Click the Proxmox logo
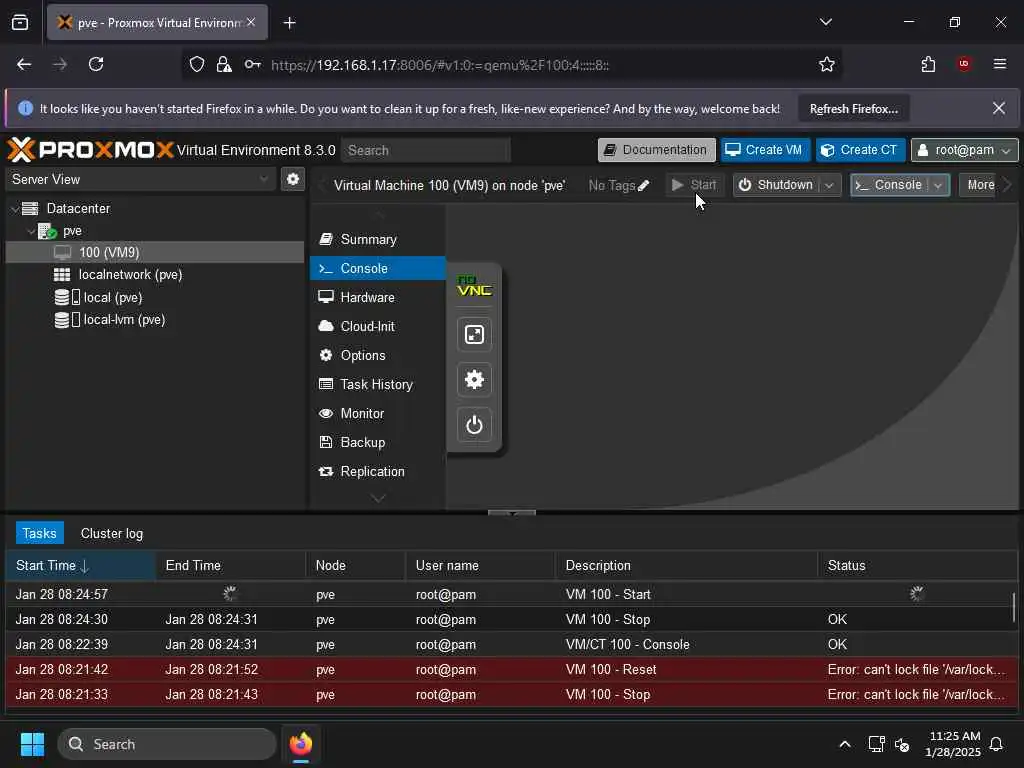 [91, 150]
